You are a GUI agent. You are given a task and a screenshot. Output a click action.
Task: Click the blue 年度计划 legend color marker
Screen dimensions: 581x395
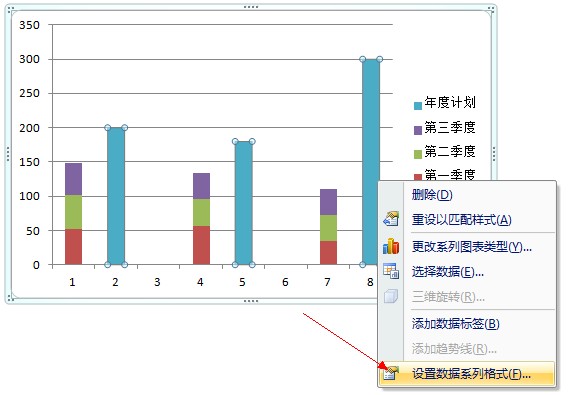pyautogui.click(x=418, y=106)
